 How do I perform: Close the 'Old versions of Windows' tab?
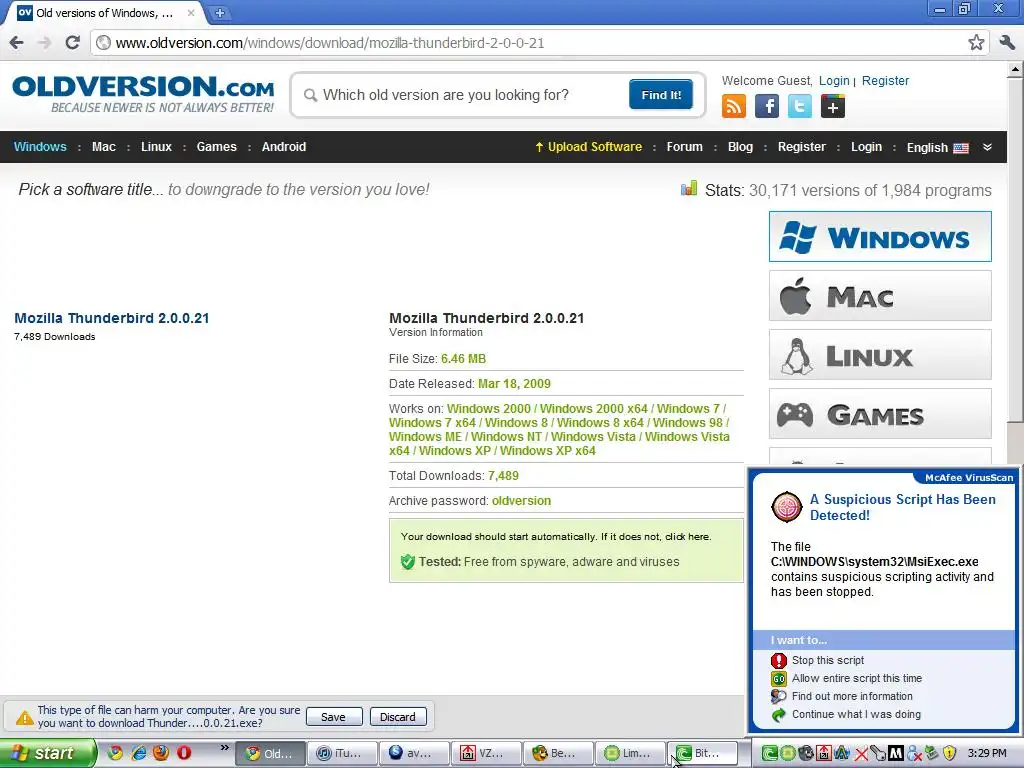coord(191,12)
